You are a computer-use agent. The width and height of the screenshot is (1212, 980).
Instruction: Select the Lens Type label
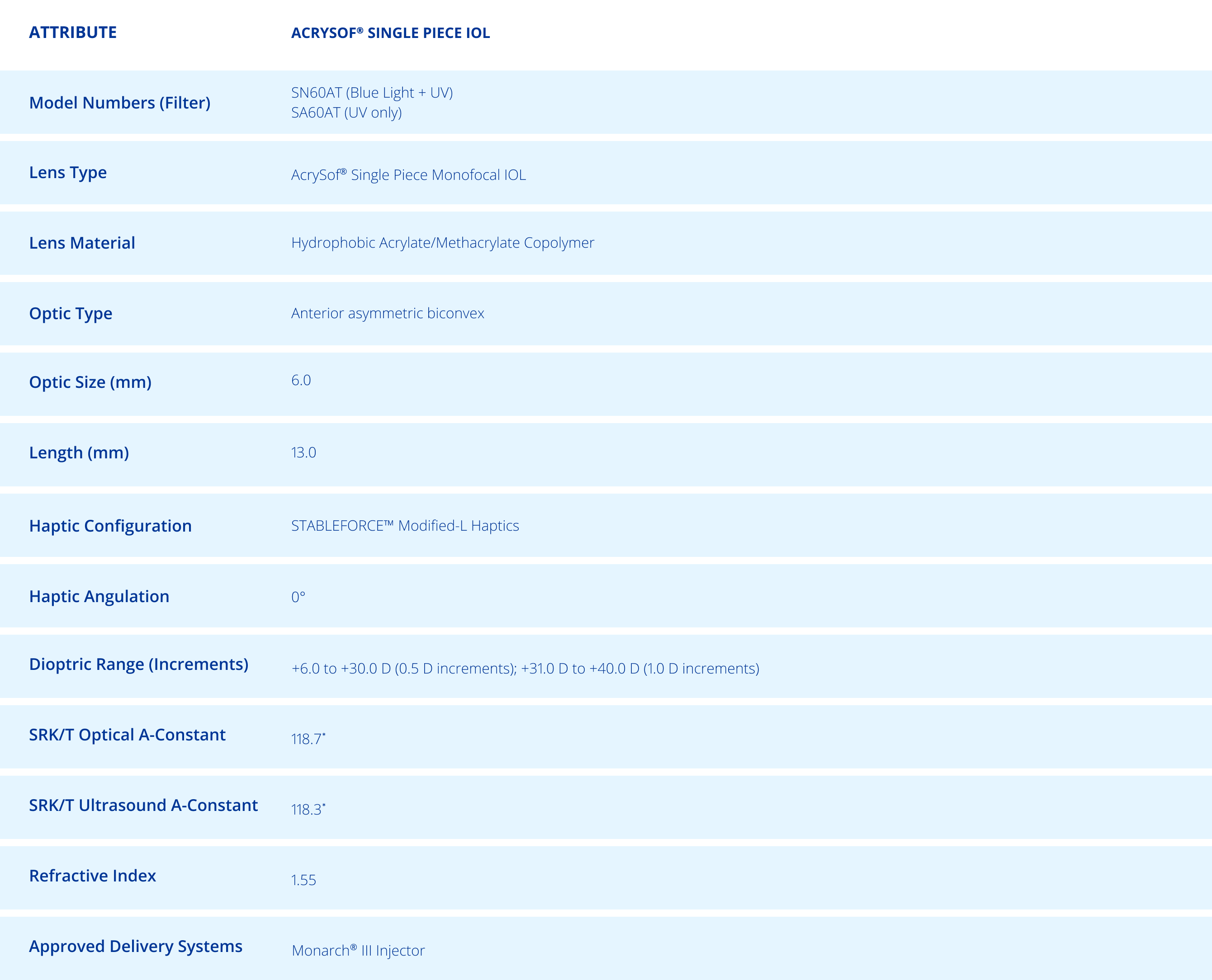click(x=68, y=173)
